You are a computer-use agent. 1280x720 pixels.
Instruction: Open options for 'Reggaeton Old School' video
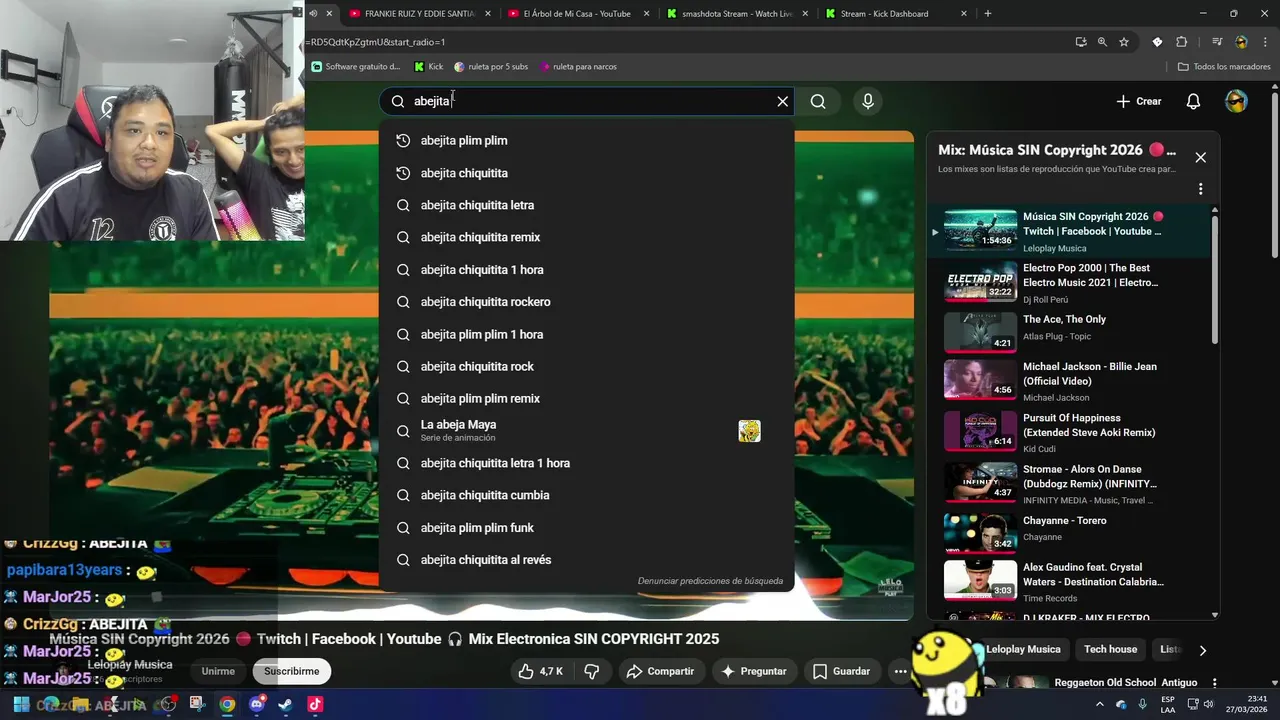[x=1214, y=683]
